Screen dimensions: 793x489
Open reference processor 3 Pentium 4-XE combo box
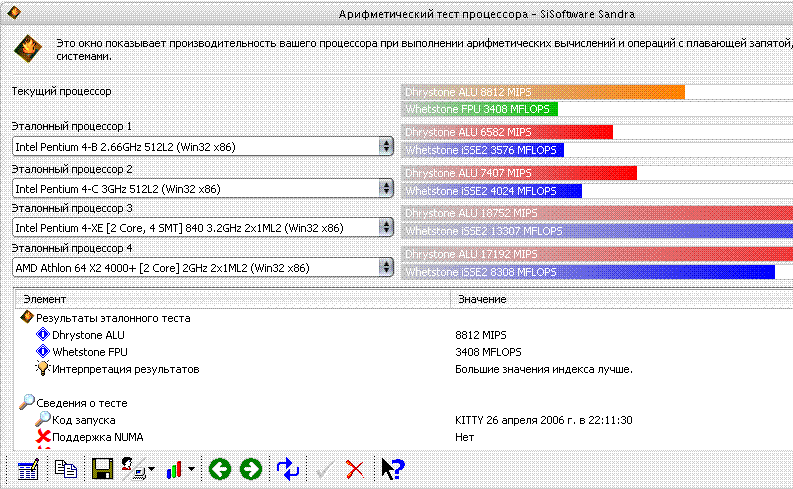pyautogui.click(x=202, y=228)
